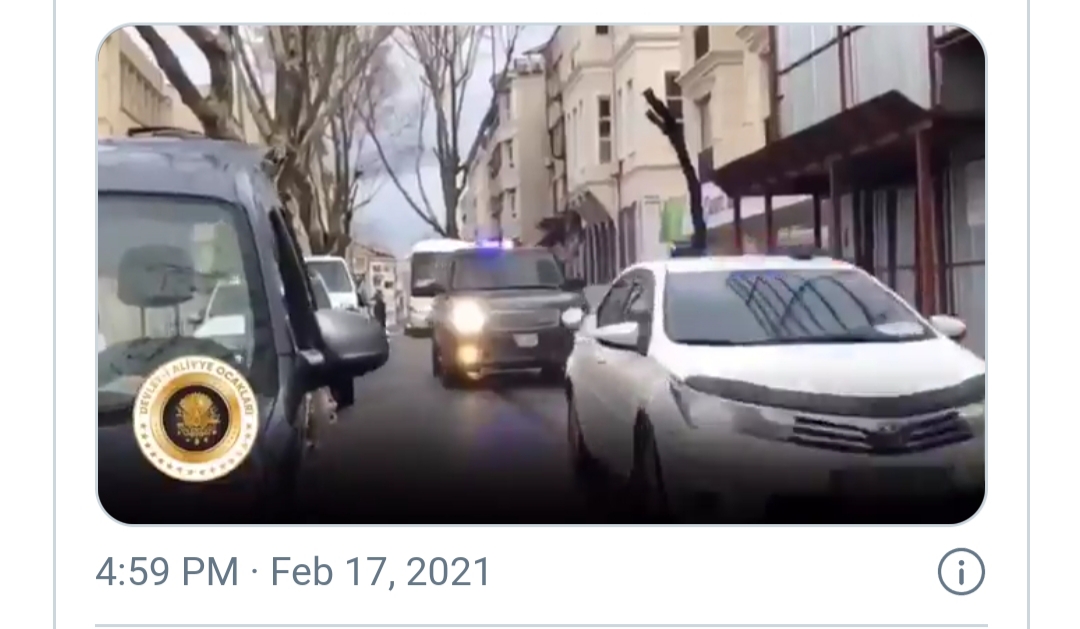The image size is (1080, 629).
Task: Click the gold Devlet-i Aliyye Ocakları emblem
Action: click(x=196, y=417)
